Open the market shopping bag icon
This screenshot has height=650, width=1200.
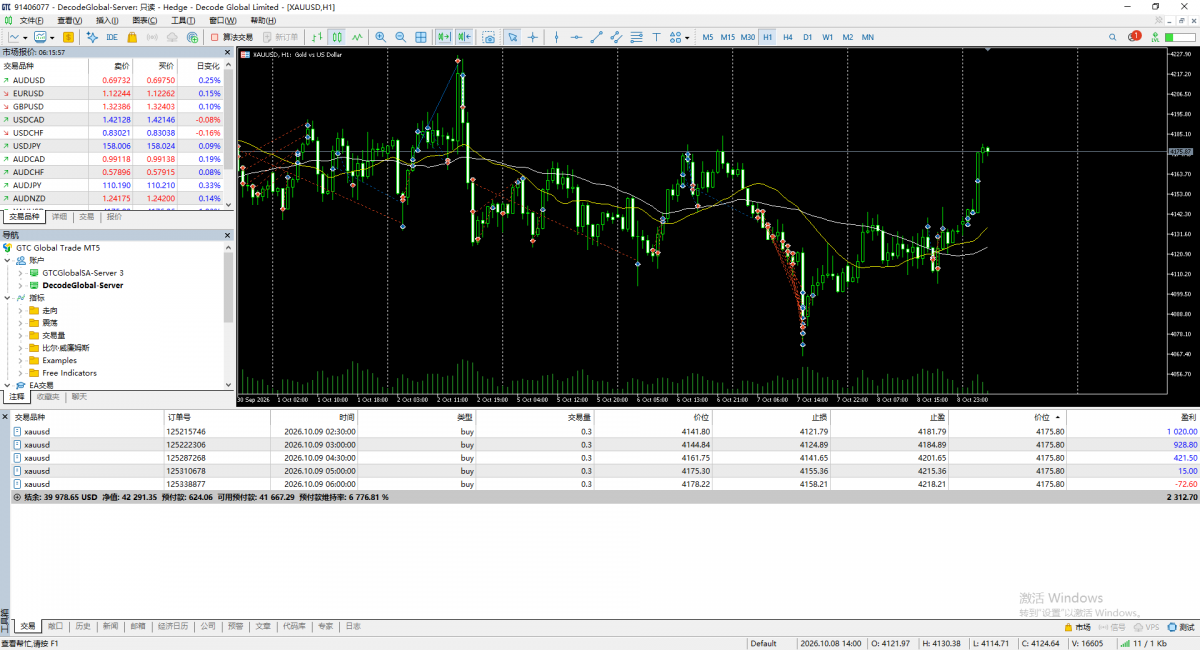pos(132,37)
